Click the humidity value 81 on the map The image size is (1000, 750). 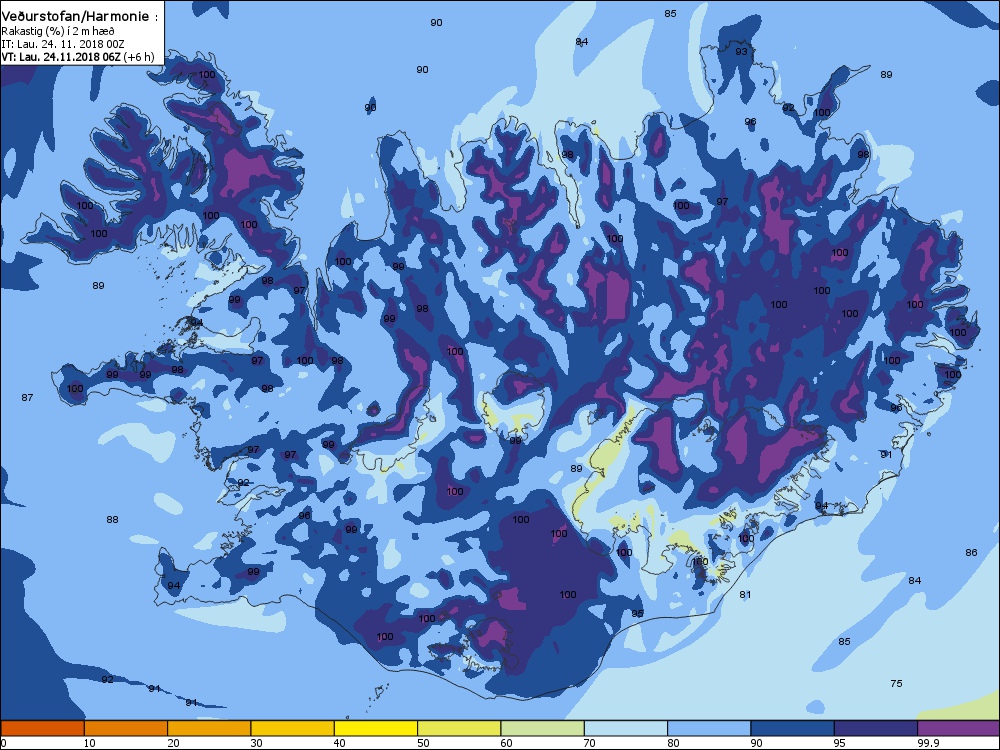(x=745, y=594)
